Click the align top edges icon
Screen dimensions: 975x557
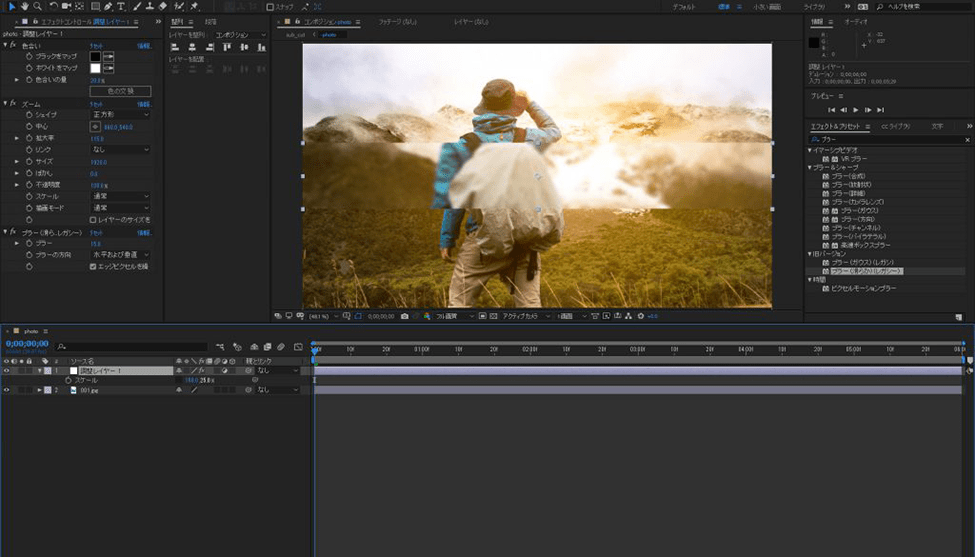coord(227,47)
